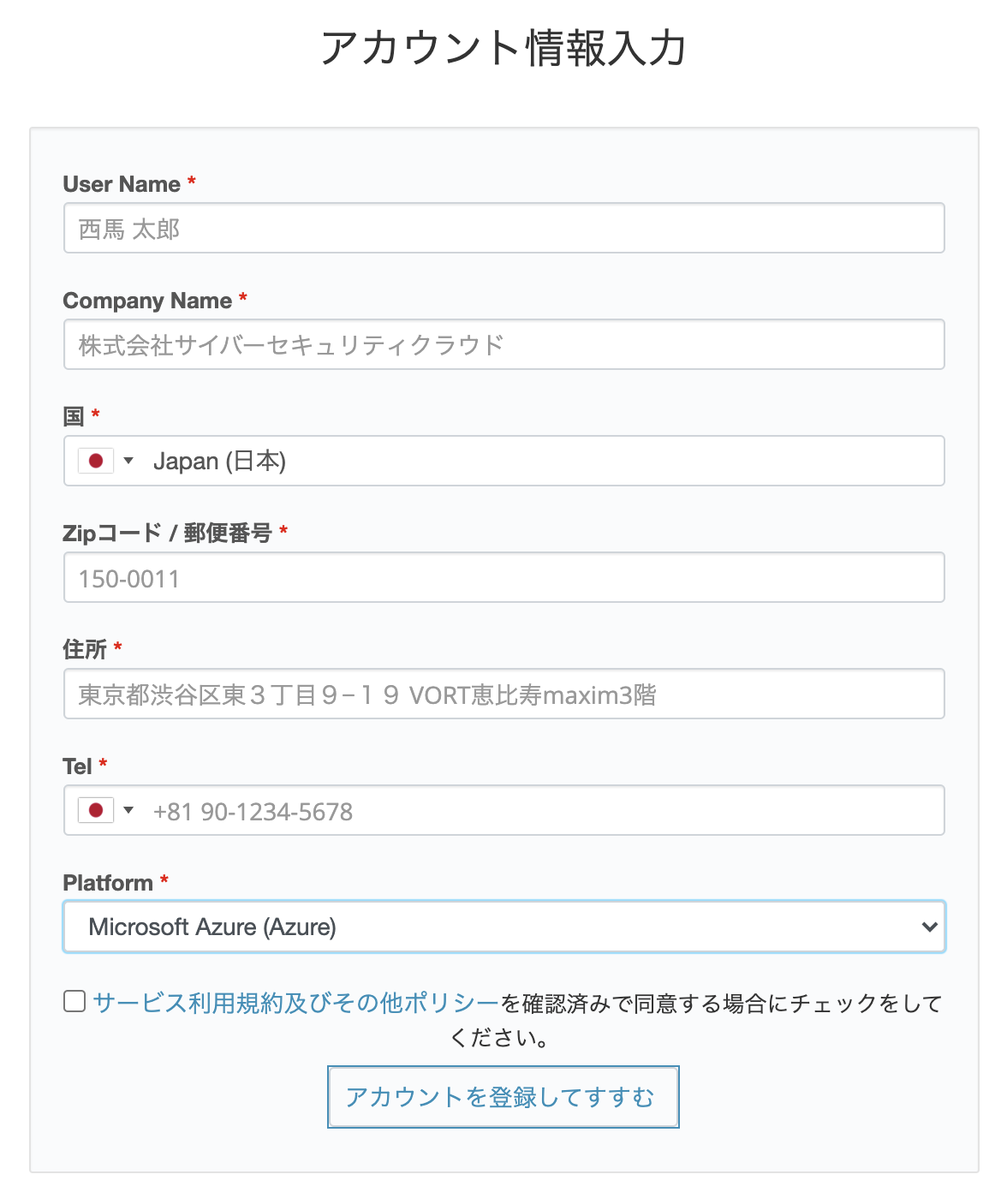Open Tel country code dropdown arrow

tap(128, 810)
